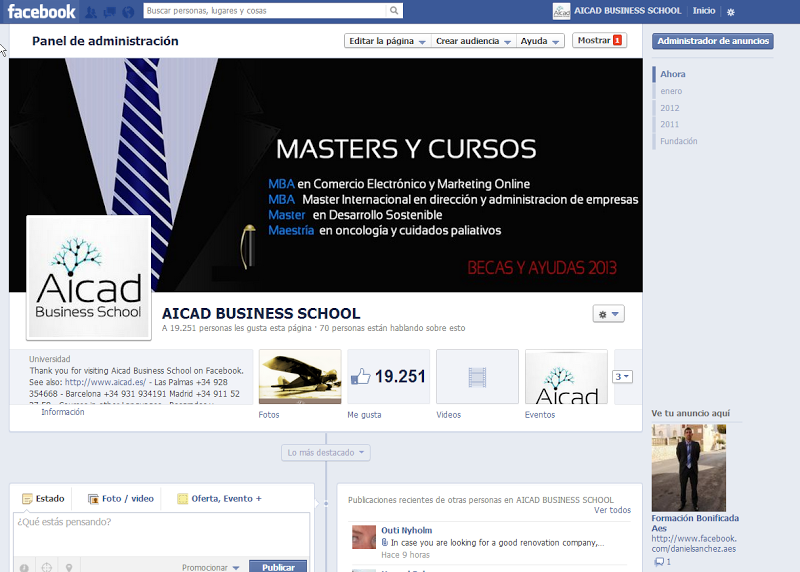The width and height of the screenshot is (800, 572).
Task: Open Editar la página dropdown
Action: tap(387, 41)
